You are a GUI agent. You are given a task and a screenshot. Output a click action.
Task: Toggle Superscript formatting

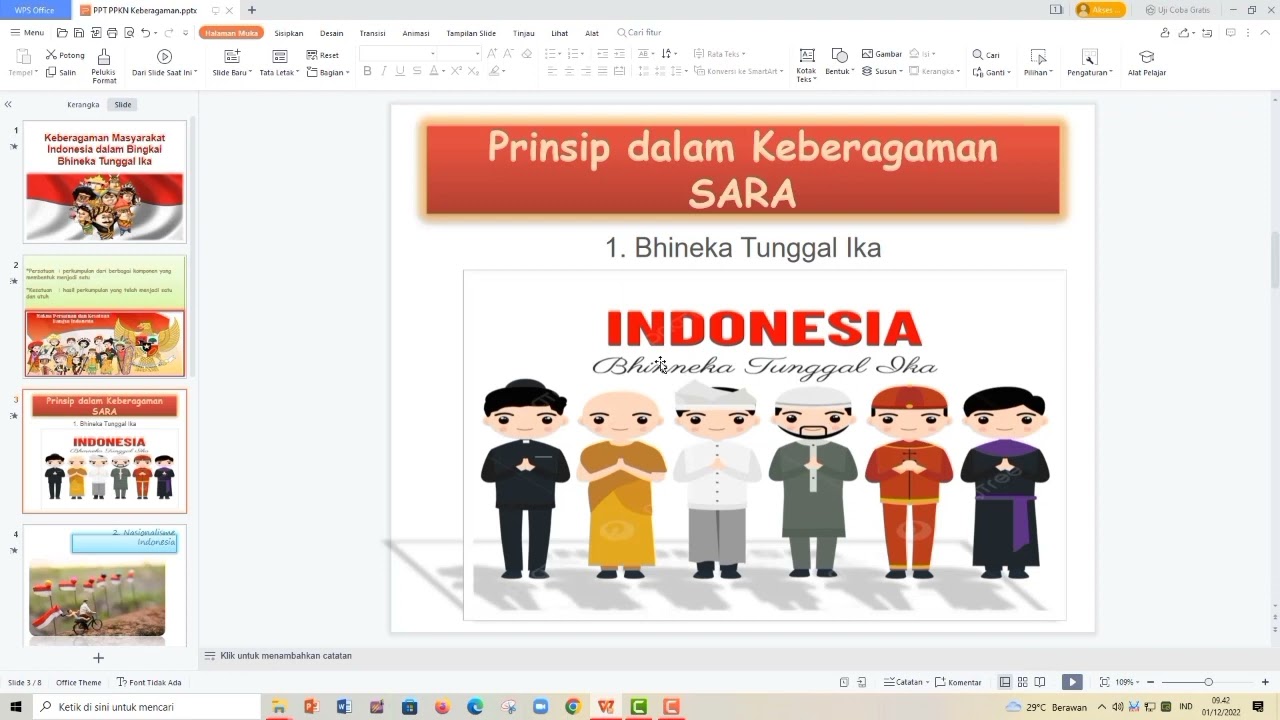click(456, 71)
